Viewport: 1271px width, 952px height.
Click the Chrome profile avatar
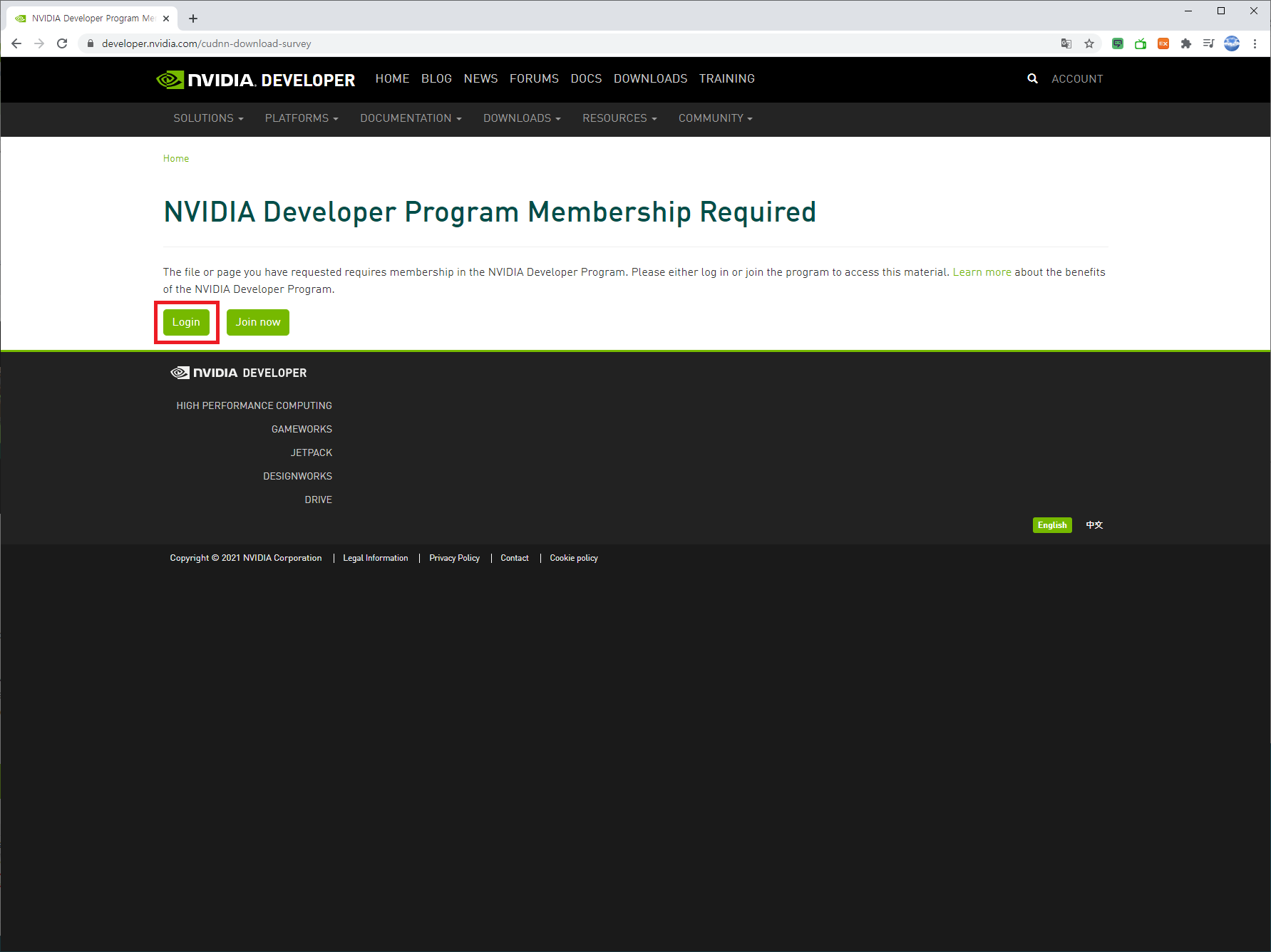(x=1232, y=43)
